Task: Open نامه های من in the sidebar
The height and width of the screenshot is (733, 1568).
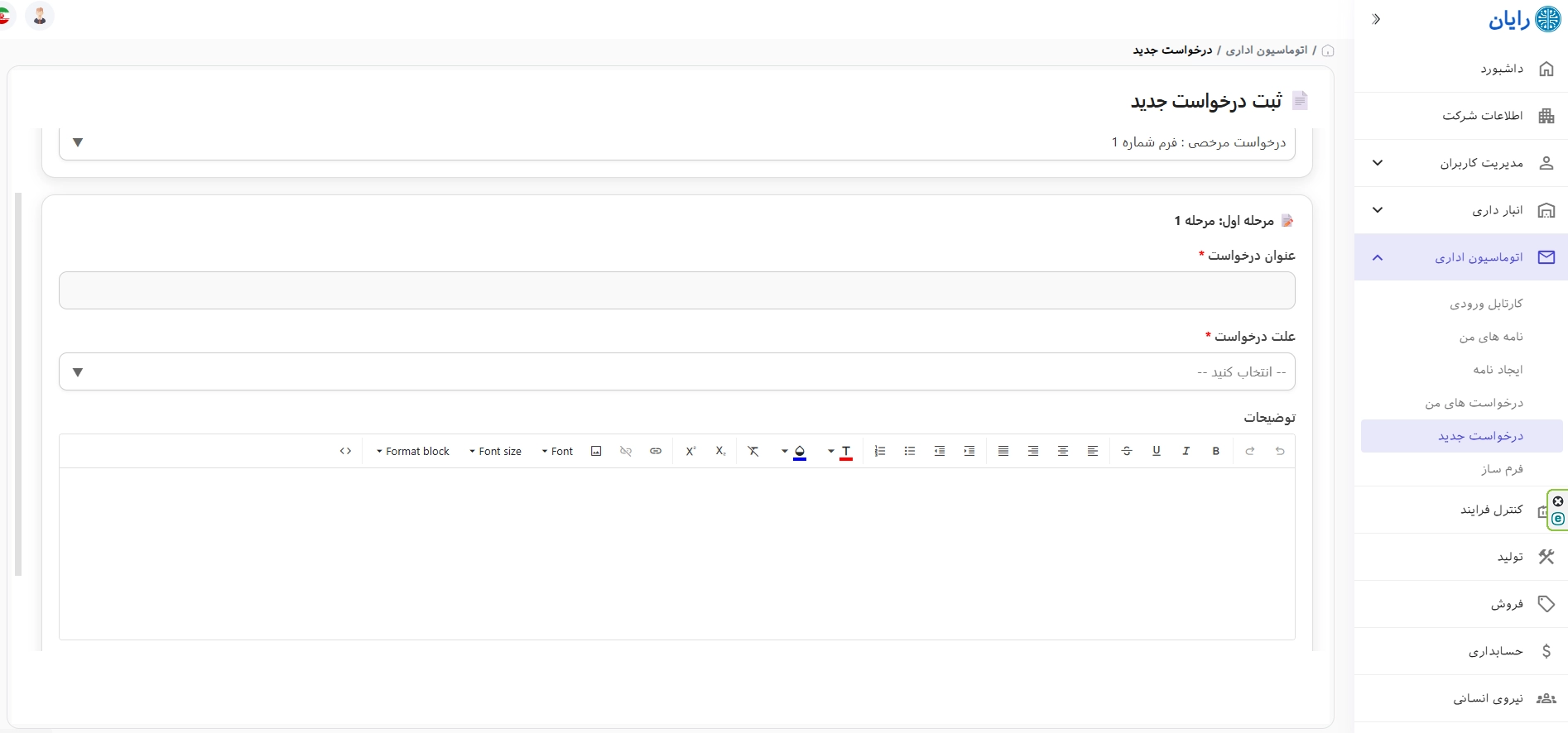Action: click(x=1491, y=337)
